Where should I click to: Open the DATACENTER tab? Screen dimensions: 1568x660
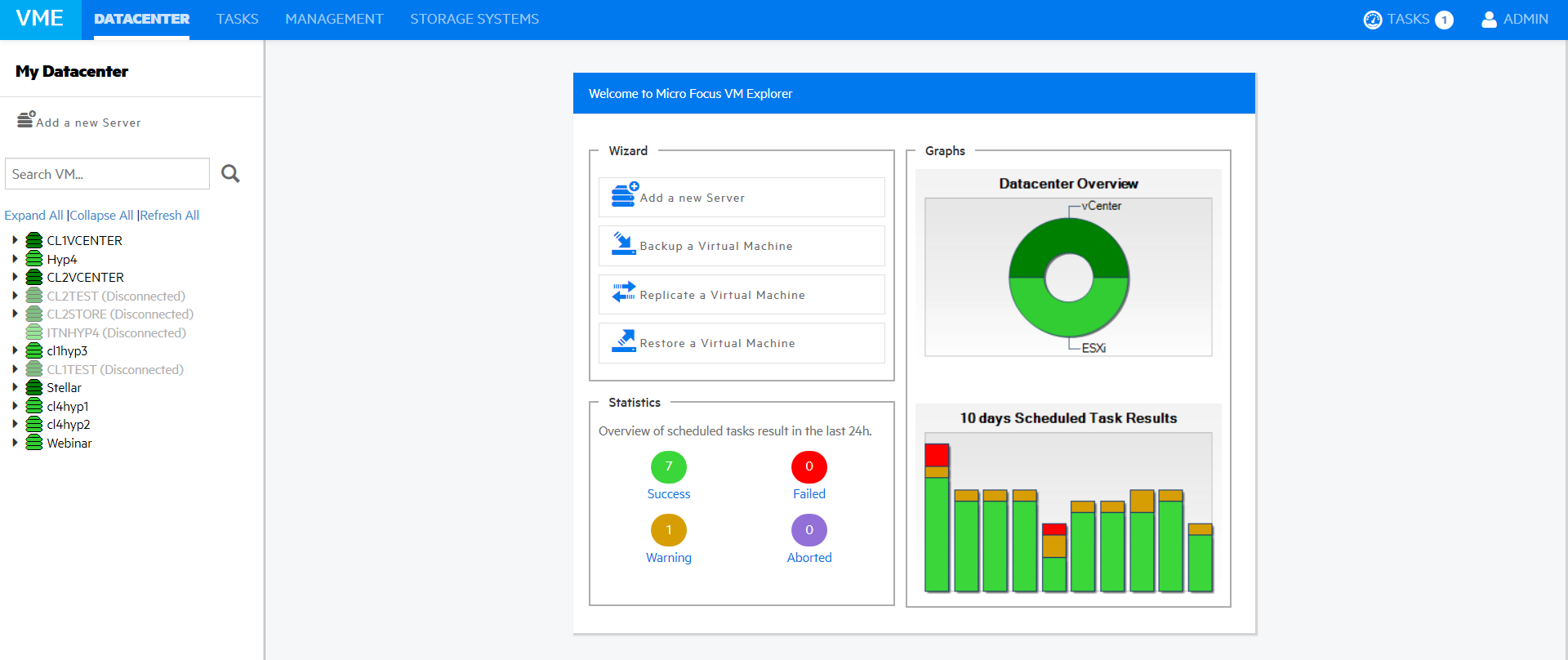141,19
